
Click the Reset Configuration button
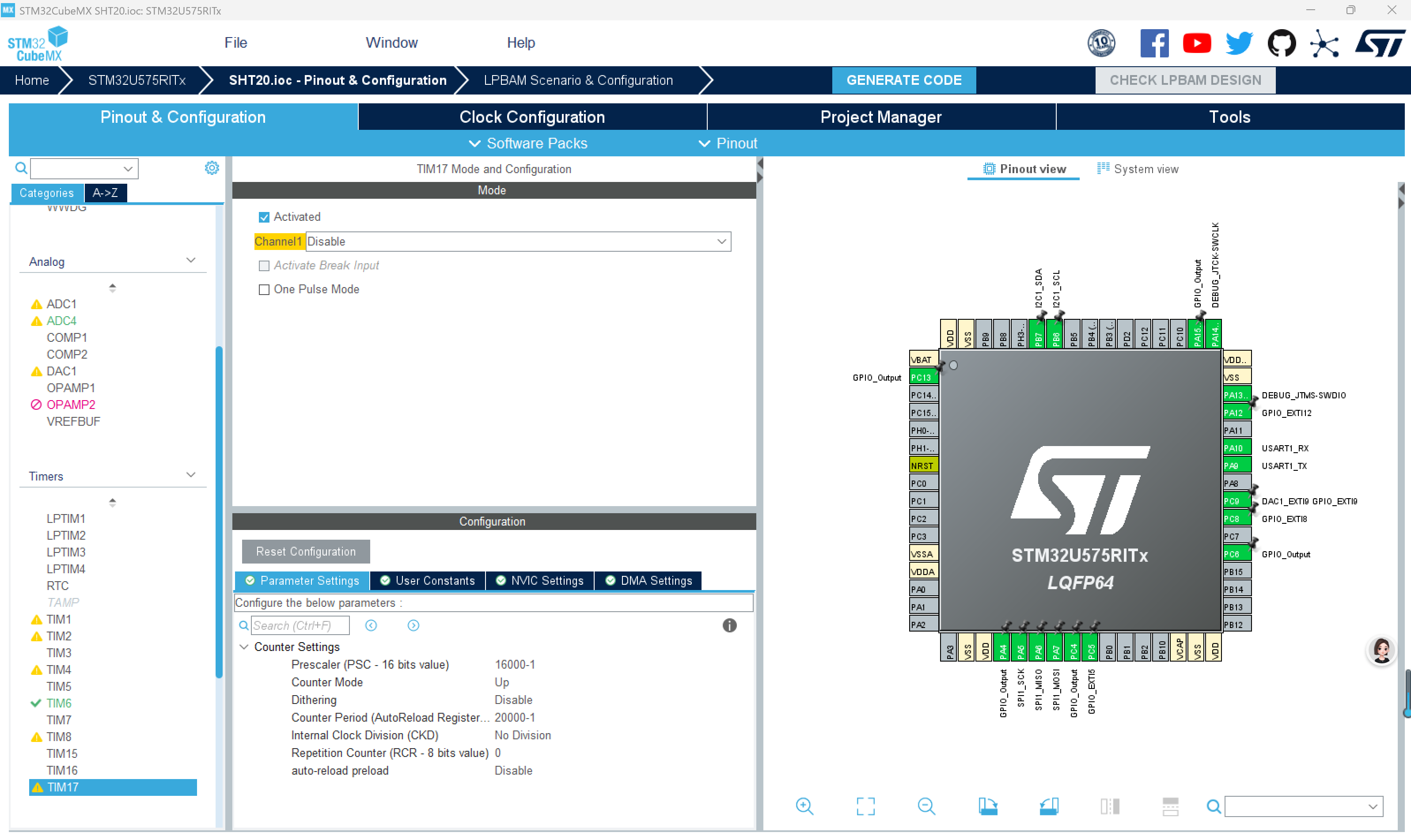coord(306,551)
